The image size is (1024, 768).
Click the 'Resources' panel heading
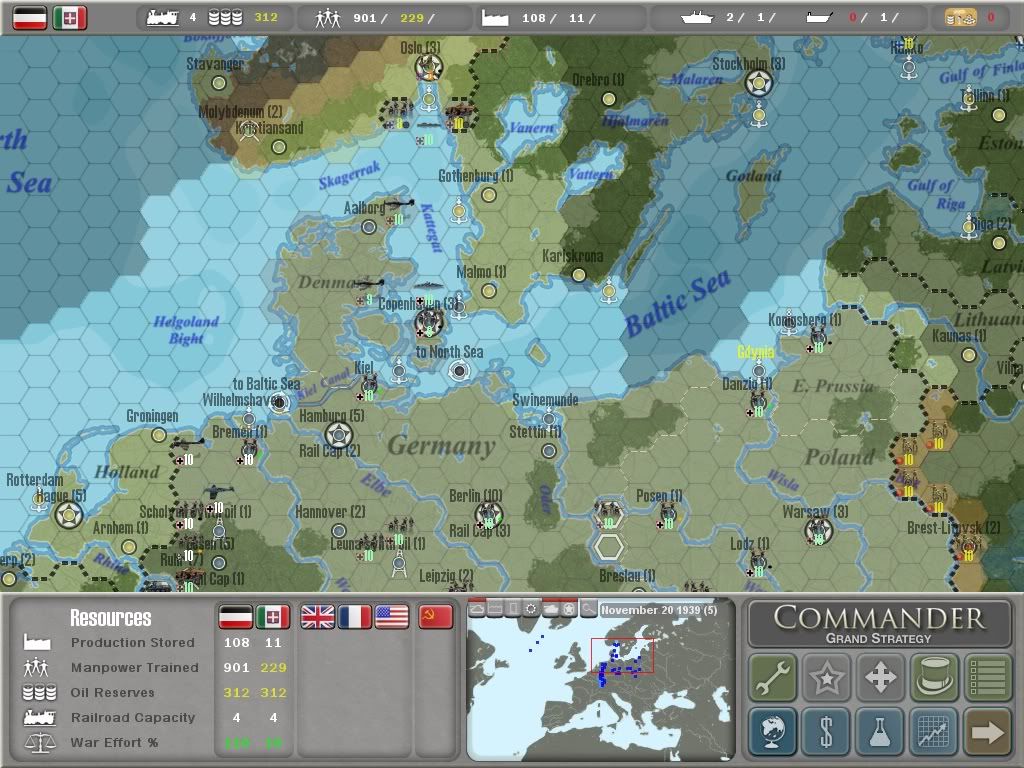pos(110,618)
